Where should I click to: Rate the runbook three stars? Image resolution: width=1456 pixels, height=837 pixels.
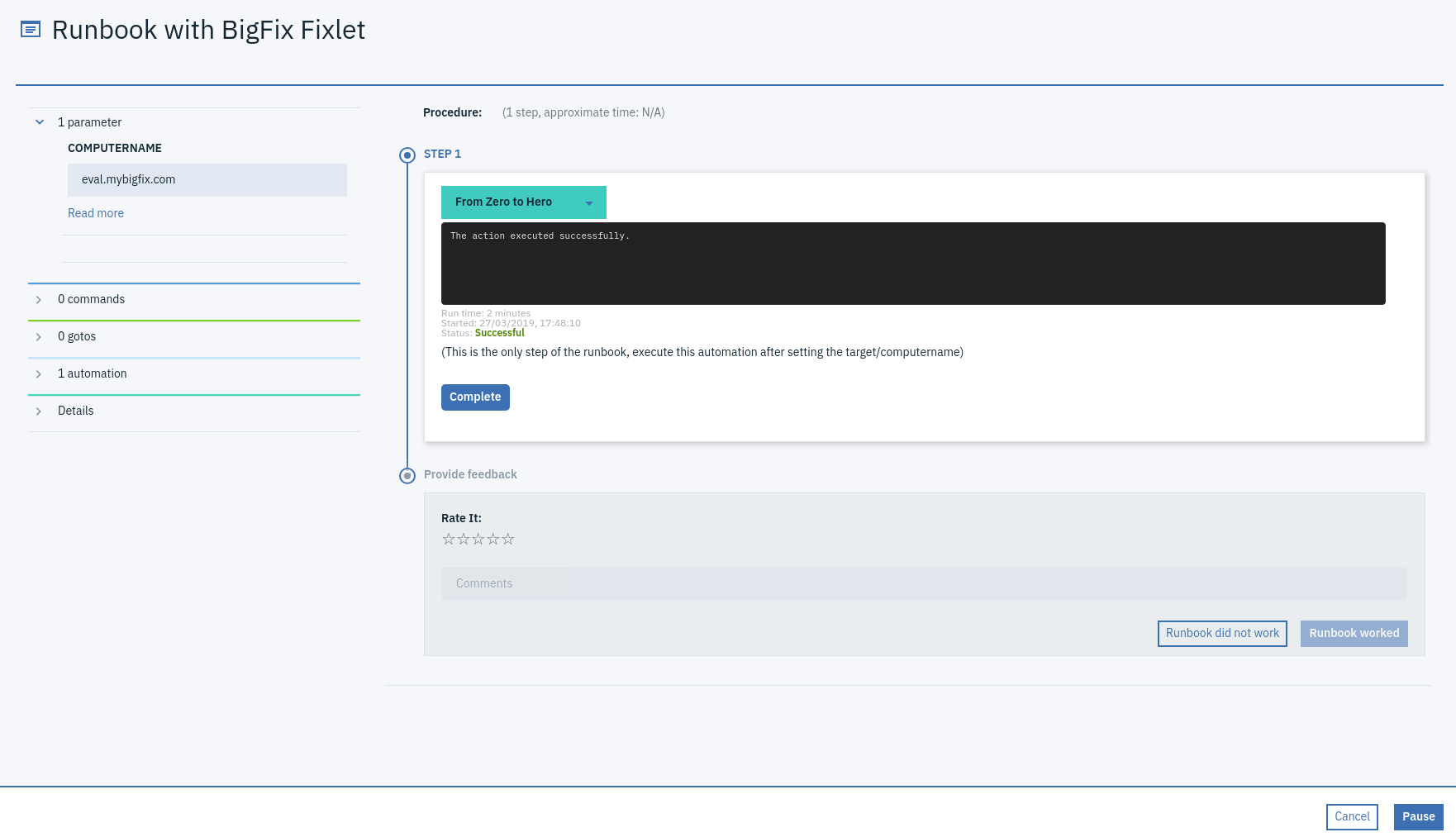click(478, 539)
